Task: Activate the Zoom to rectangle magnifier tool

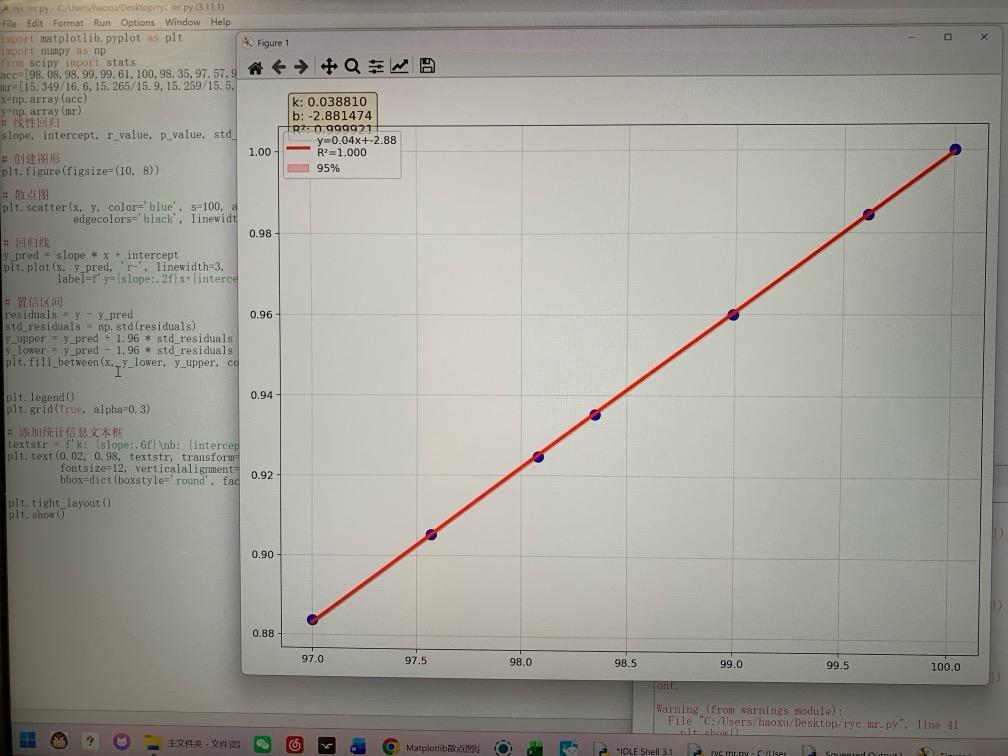Action: point(352,66)
